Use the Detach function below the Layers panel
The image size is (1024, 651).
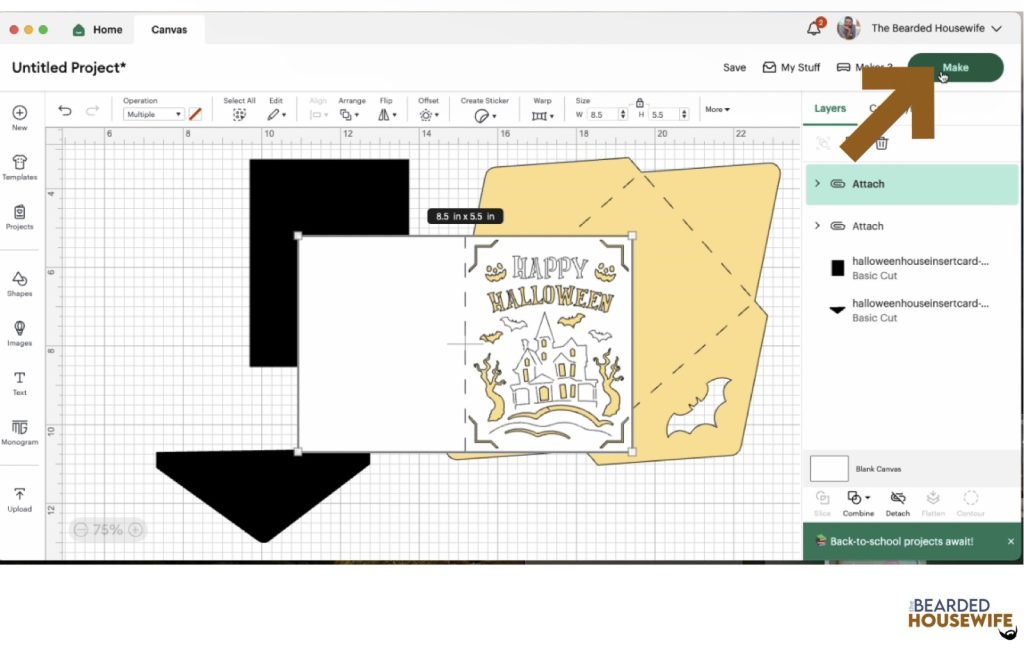click(x=897, y=503)
